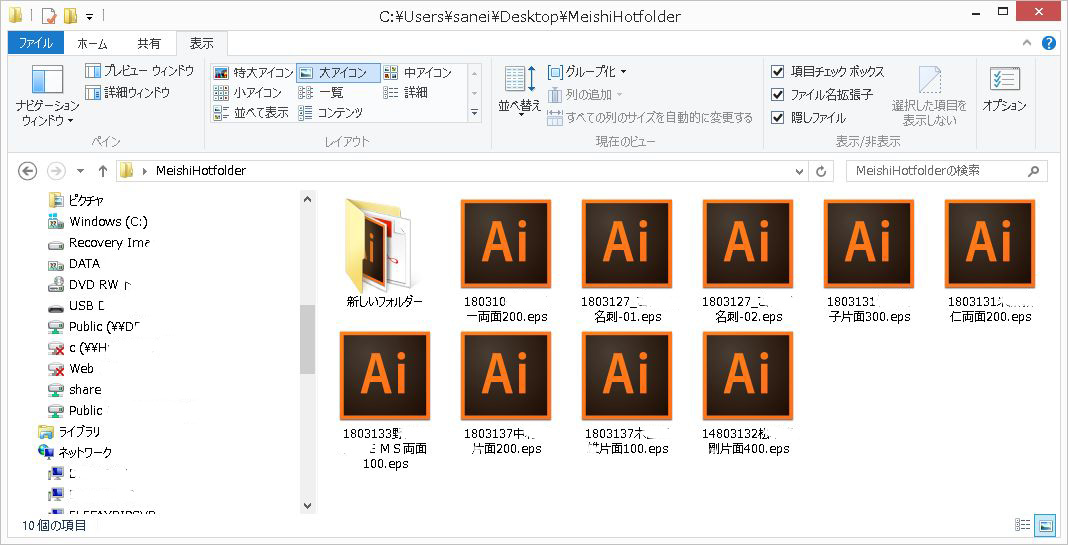The width and height of the screenshot is (1068, 545).
Task: Collapse the ribbon with the chevron
Action: pos(1027,43)
